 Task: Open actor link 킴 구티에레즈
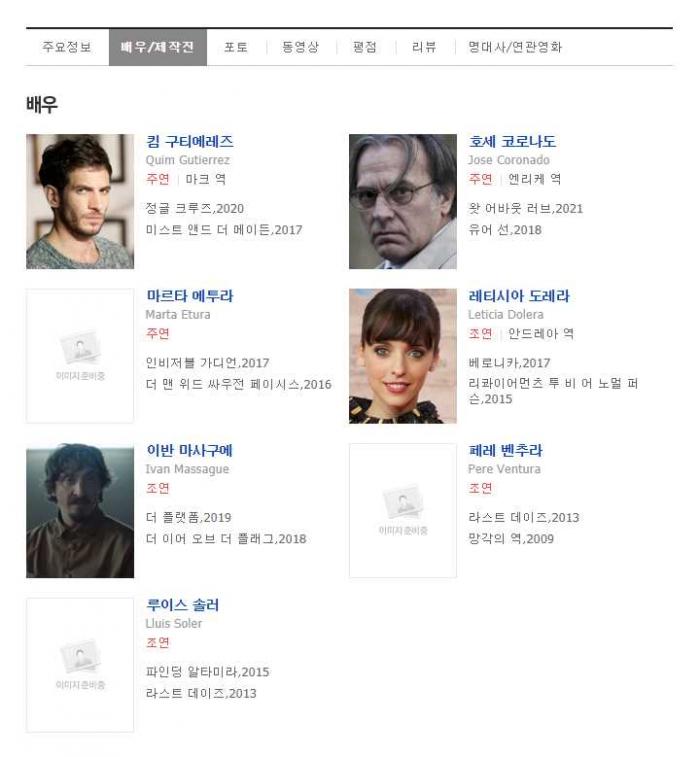[190, 141]
